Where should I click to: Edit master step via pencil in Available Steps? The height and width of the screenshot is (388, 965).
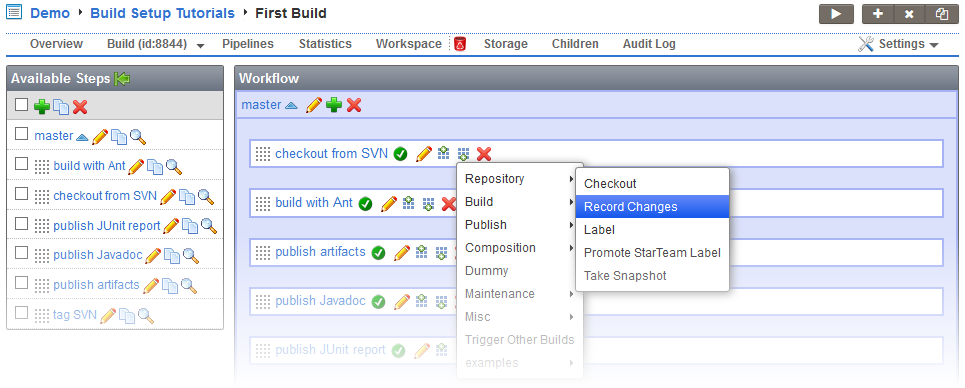pos(100,137)
